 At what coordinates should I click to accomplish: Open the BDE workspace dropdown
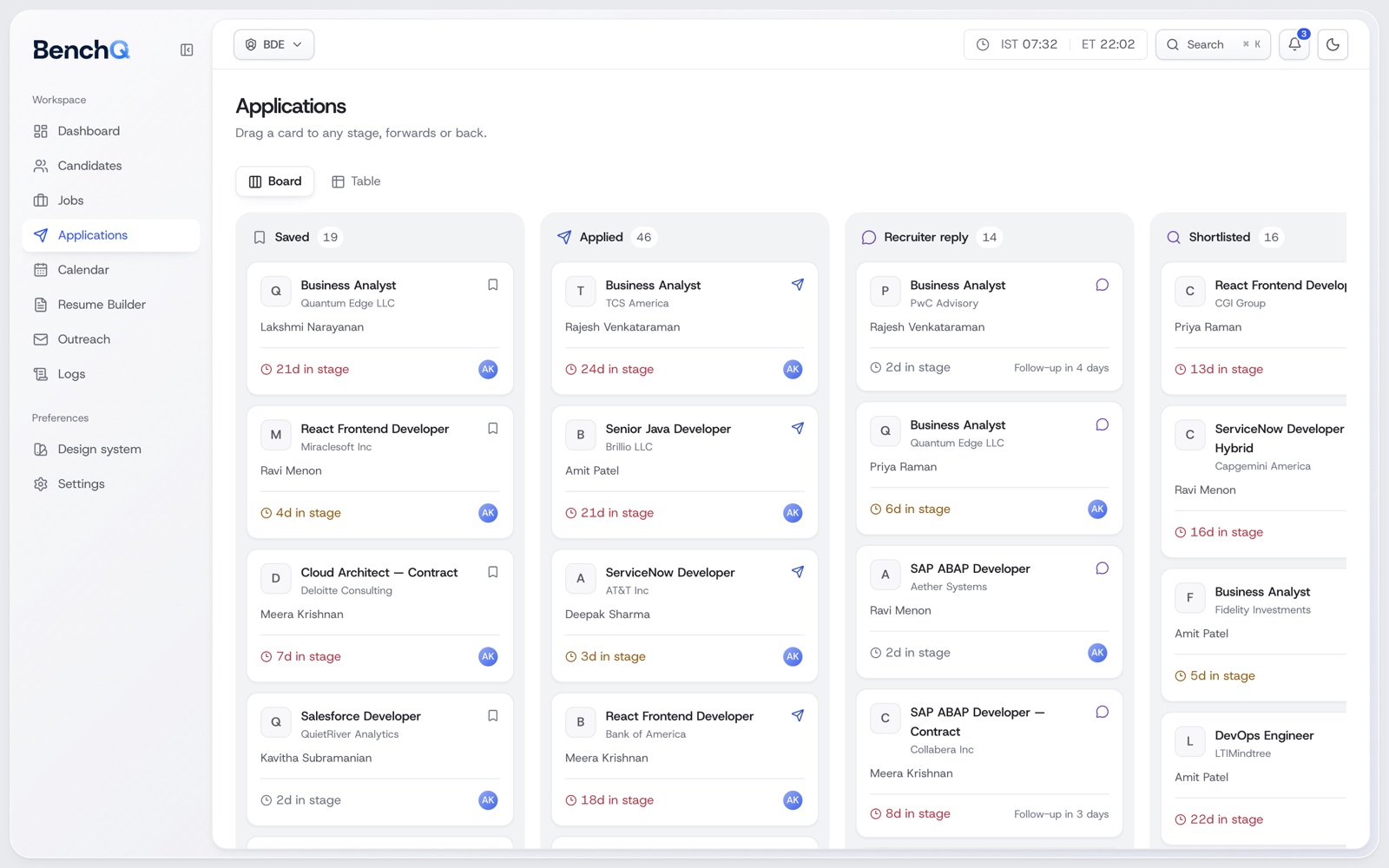[x=273, y=44]
